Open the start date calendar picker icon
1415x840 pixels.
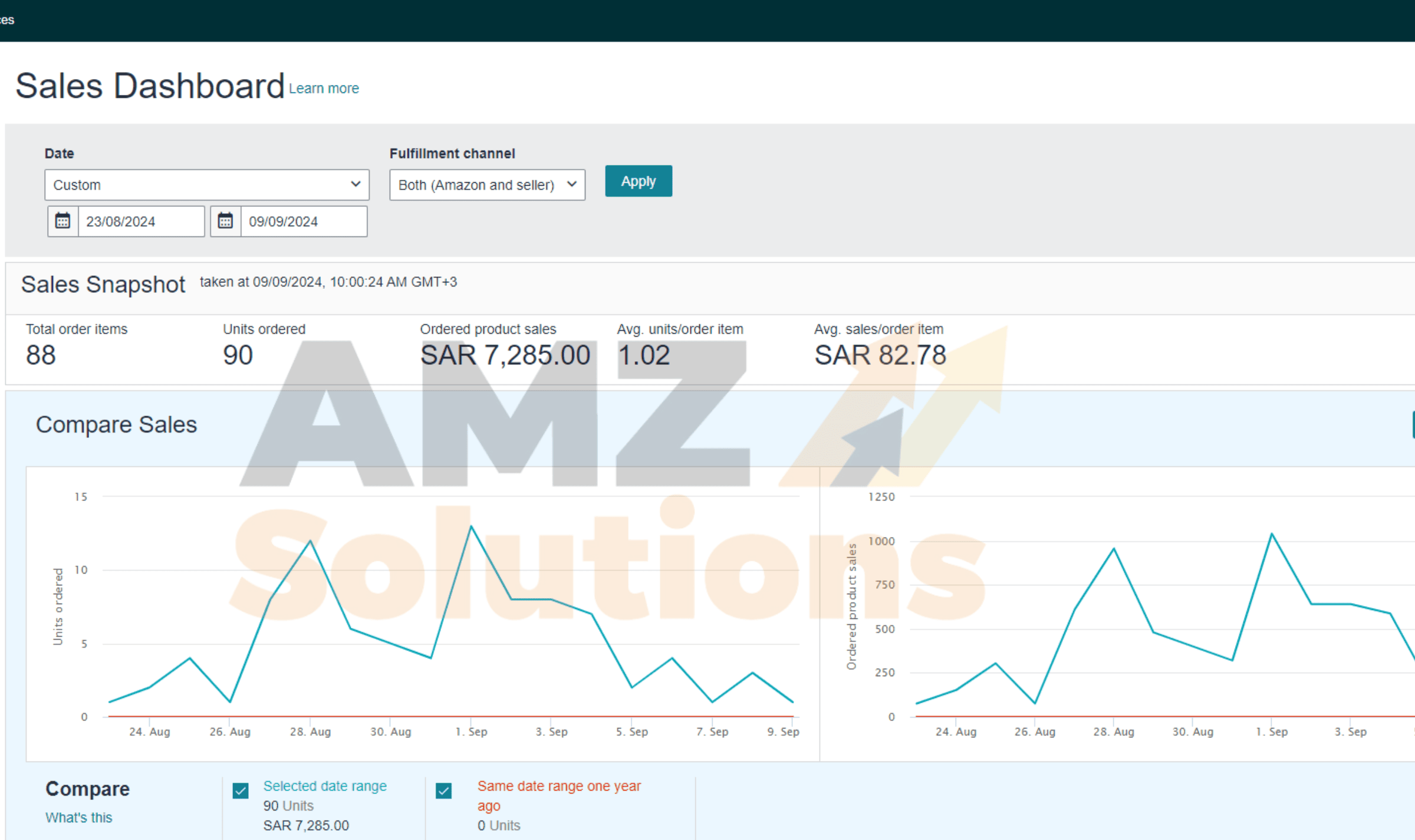click(62, 221)
